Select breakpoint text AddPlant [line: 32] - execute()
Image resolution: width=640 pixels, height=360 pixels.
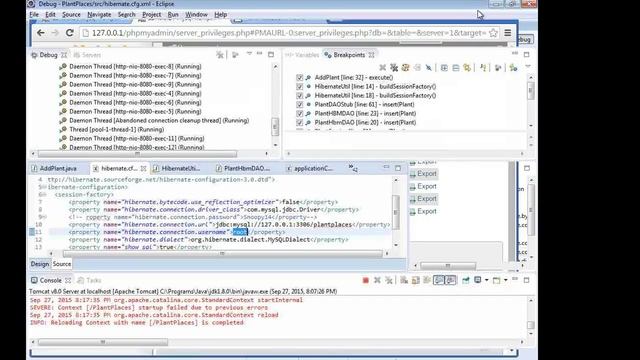click(x=354, y=78)
